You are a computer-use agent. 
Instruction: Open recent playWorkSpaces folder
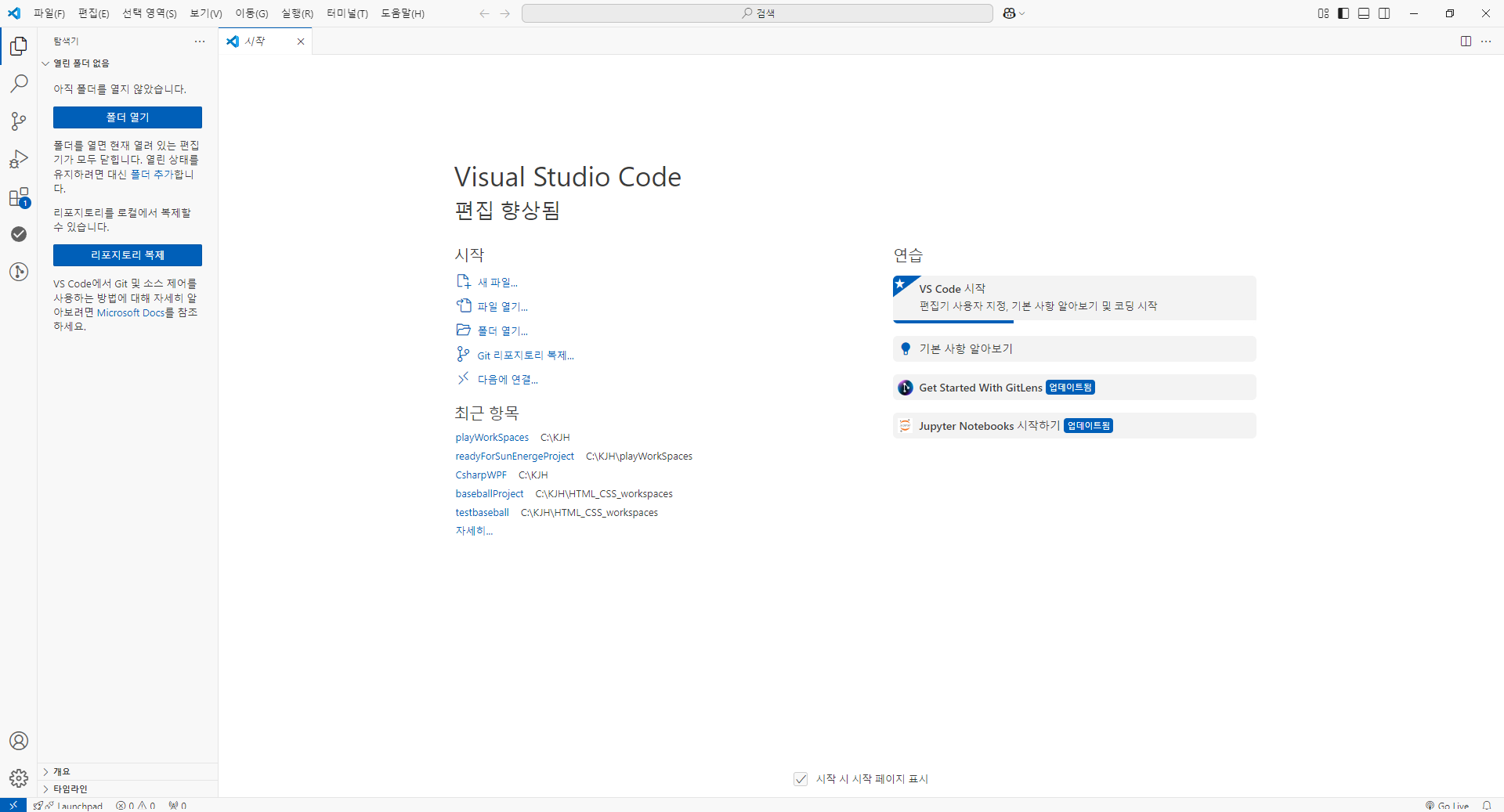pos(492,438)
